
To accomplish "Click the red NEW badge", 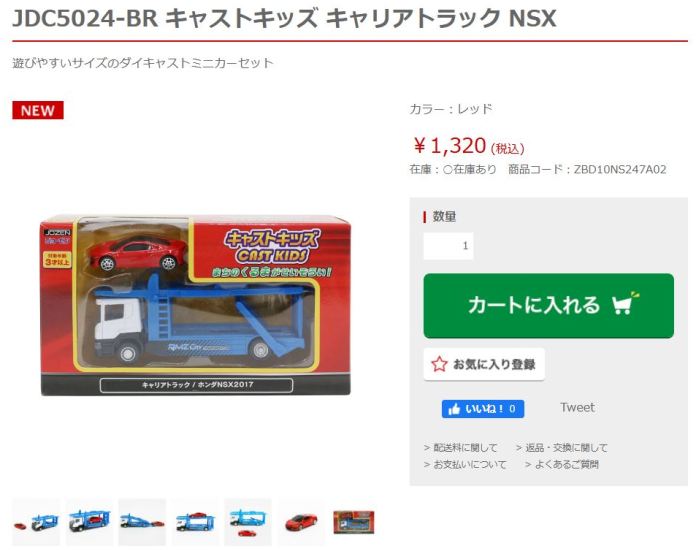I will click(38, 110).
